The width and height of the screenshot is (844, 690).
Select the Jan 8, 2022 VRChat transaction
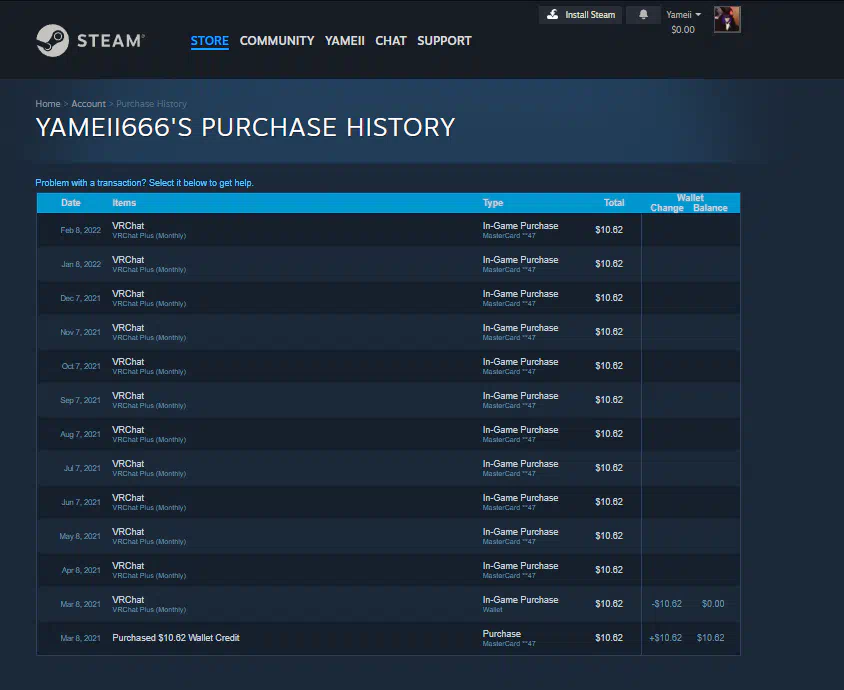(x=388, y=264)
